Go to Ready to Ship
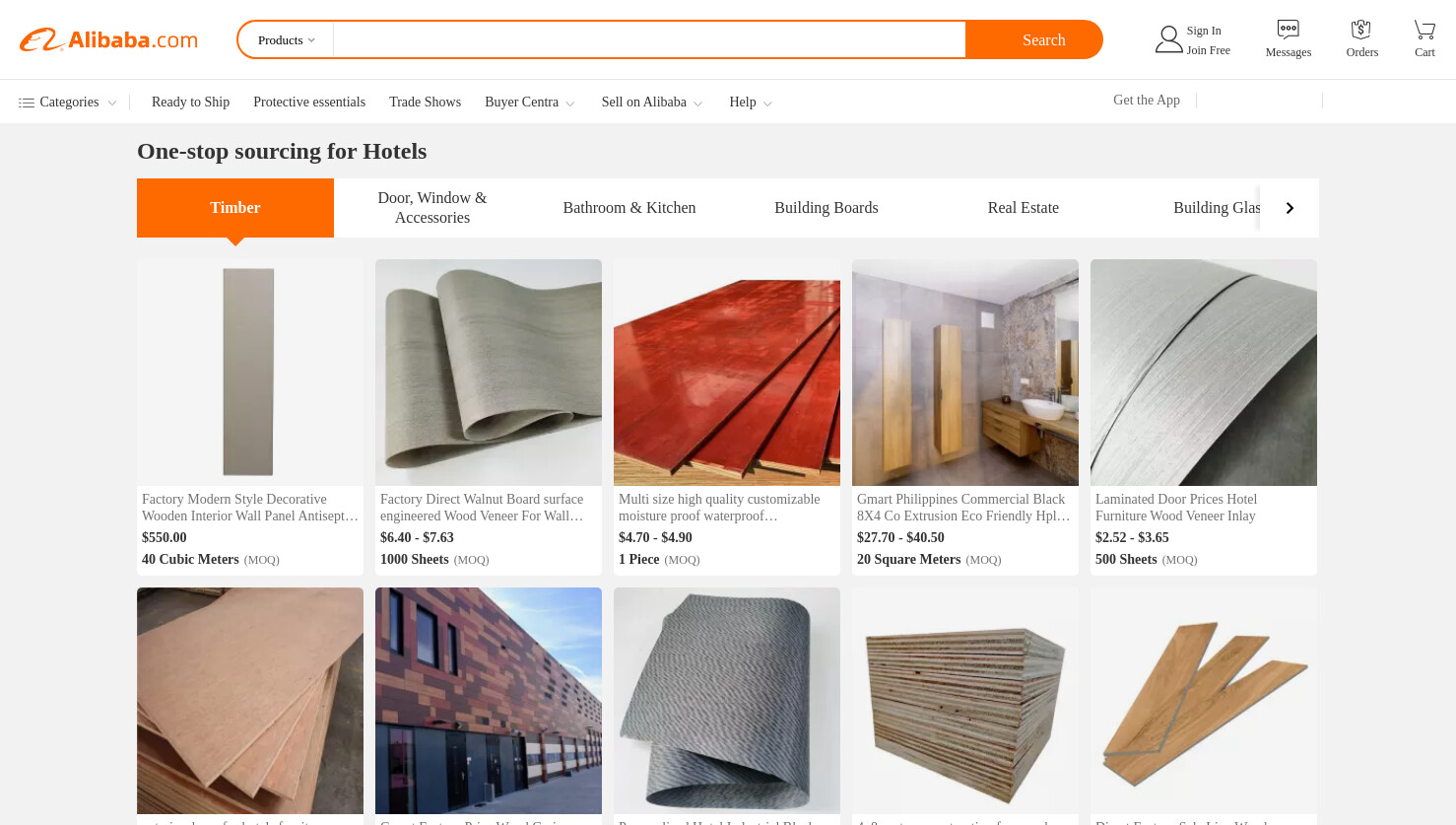 (x=190, y=103)
